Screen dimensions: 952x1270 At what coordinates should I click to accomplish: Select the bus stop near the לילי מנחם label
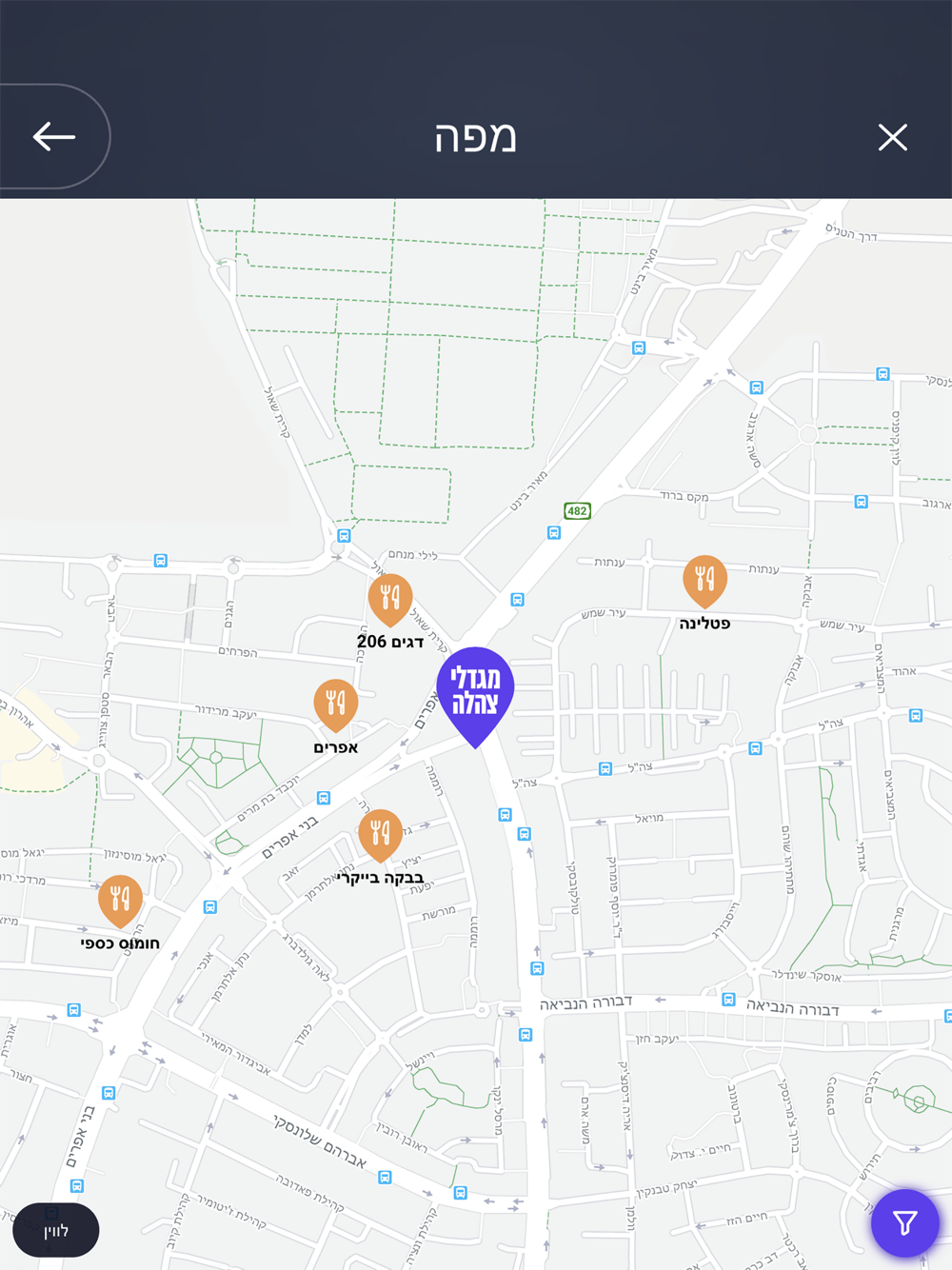(x=344, y=536)
